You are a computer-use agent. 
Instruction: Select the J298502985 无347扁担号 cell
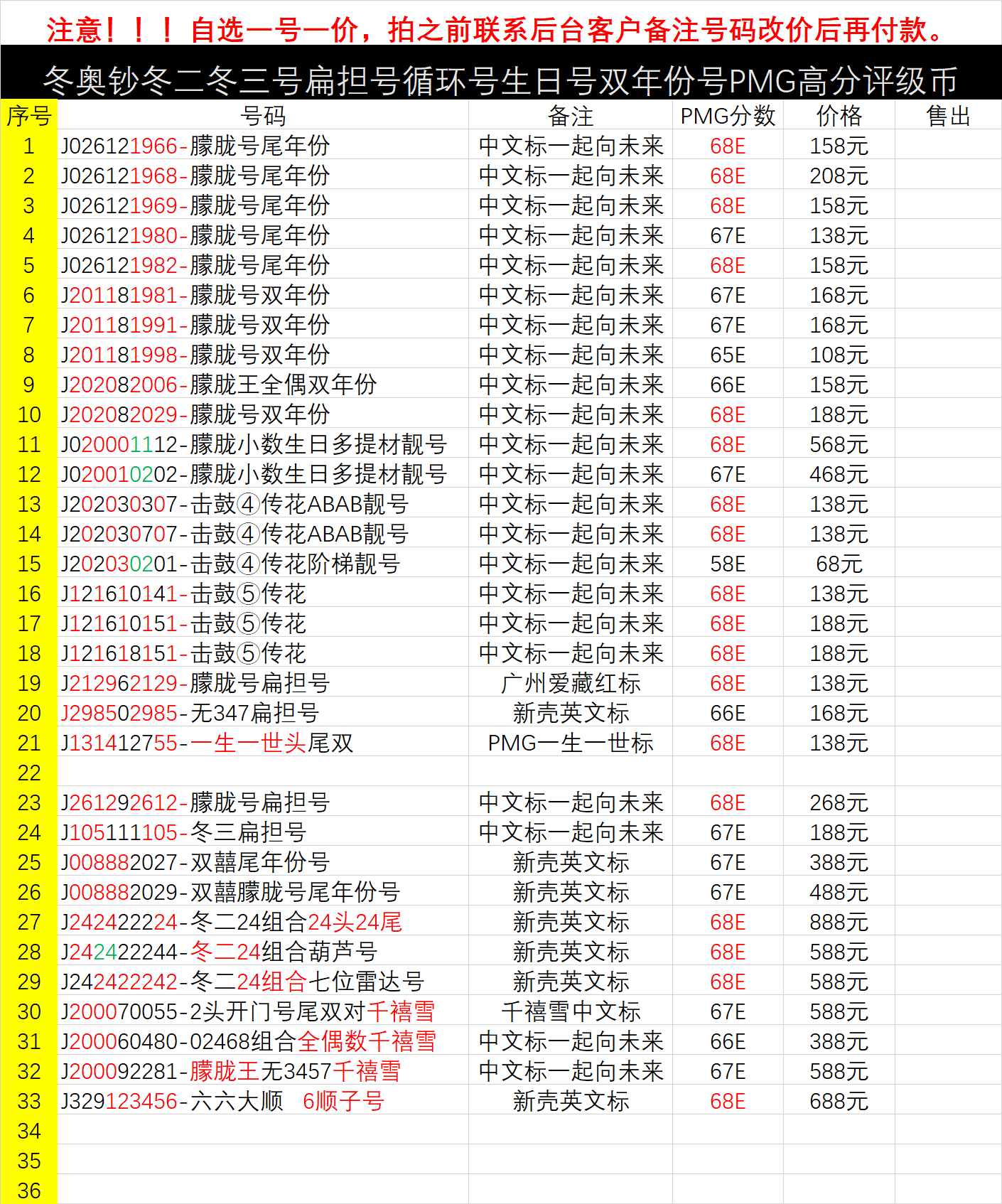pyautogui.click(x=190, y=713)
